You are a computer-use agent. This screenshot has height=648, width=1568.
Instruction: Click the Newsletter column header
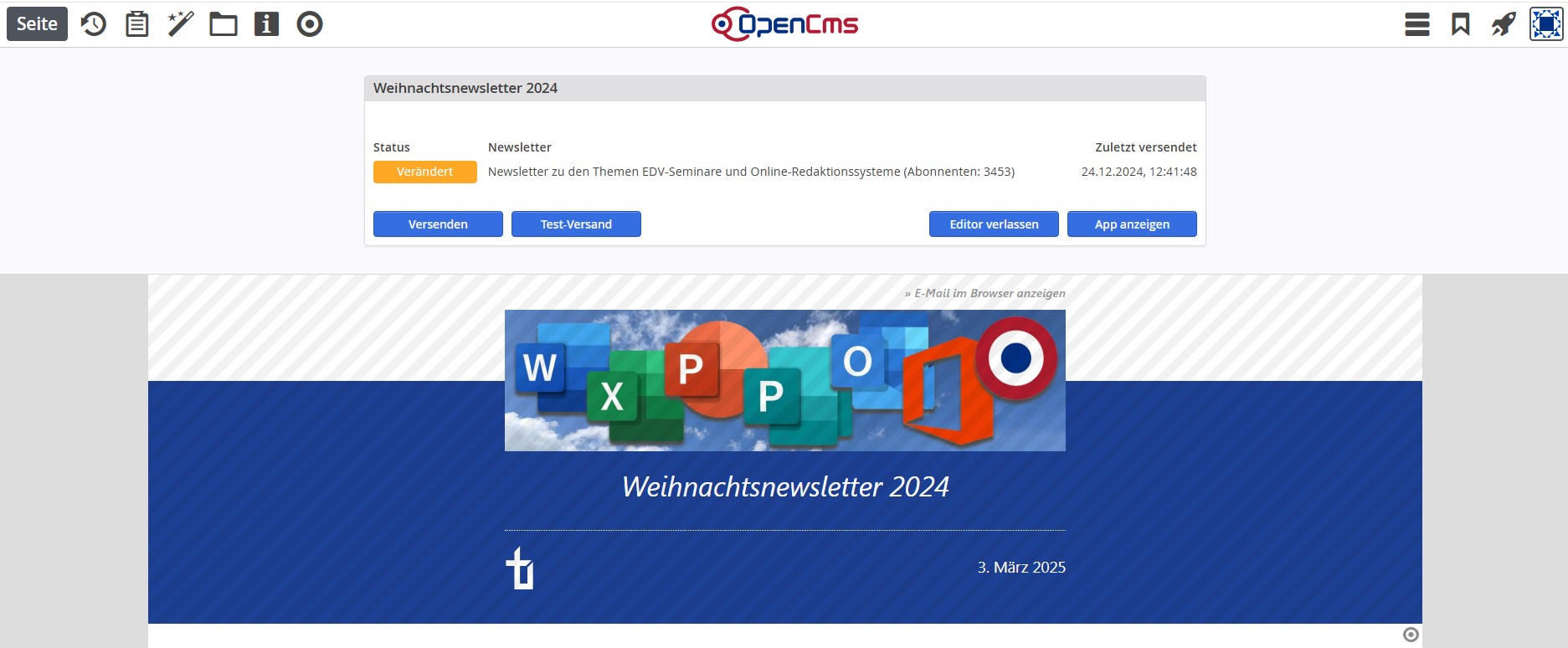pyautogui.click(x=520, y=147)
